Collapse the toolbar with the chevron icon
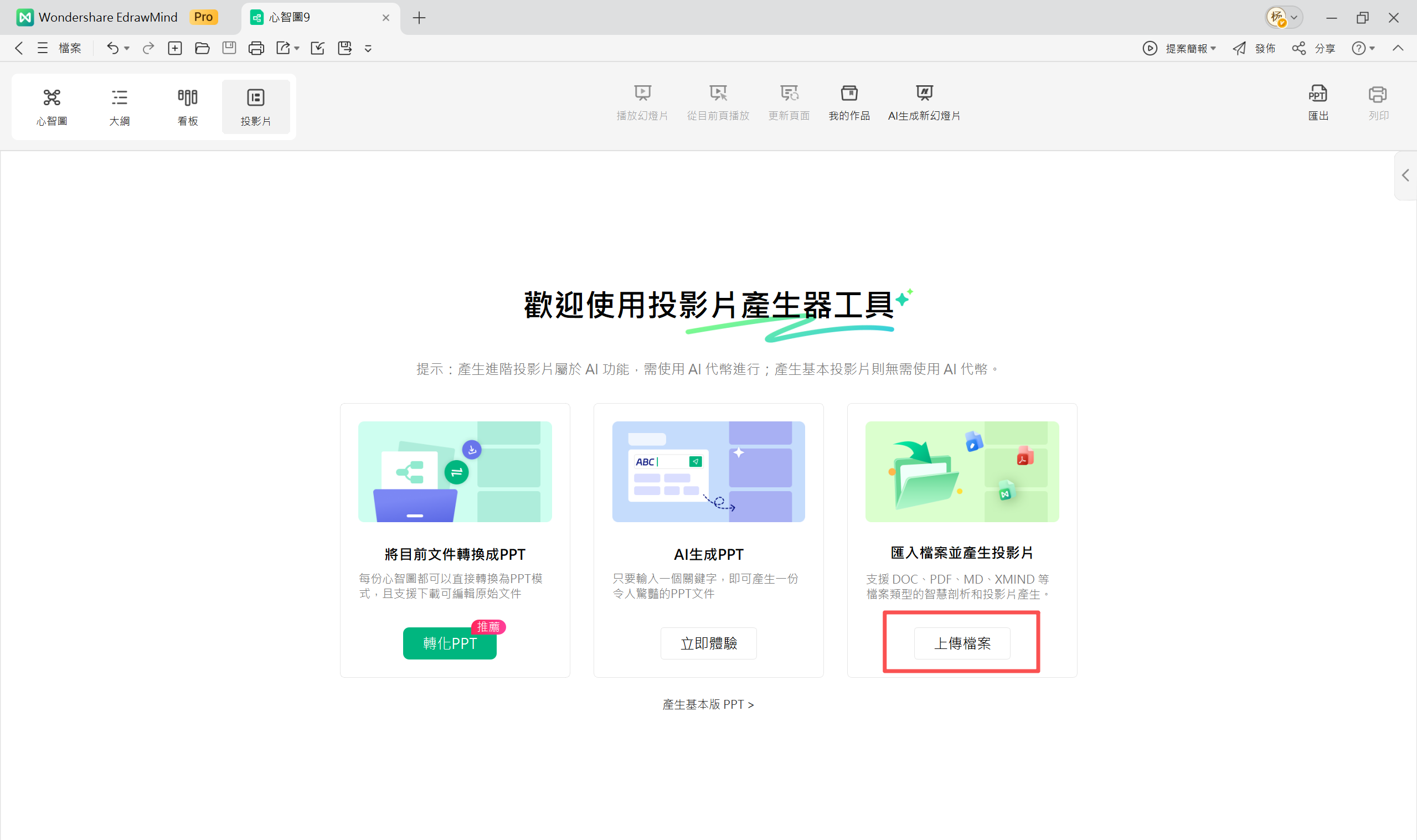The height and width of the screenshot is (840, 1417). 1398,48
